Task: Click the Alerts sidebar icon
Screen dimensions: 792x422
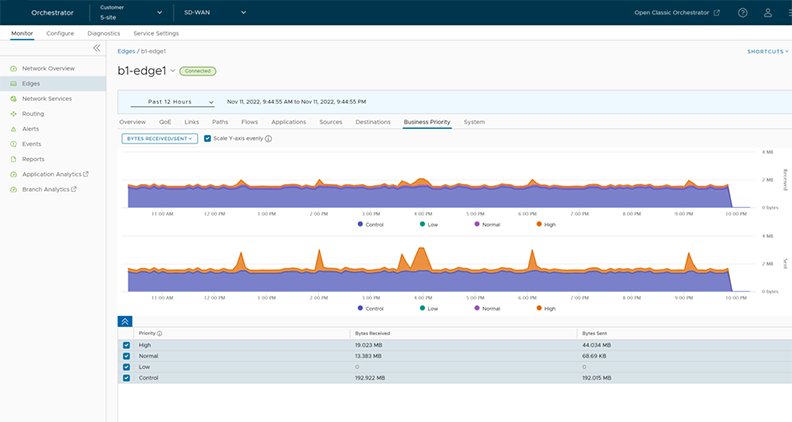Action: 14,129
